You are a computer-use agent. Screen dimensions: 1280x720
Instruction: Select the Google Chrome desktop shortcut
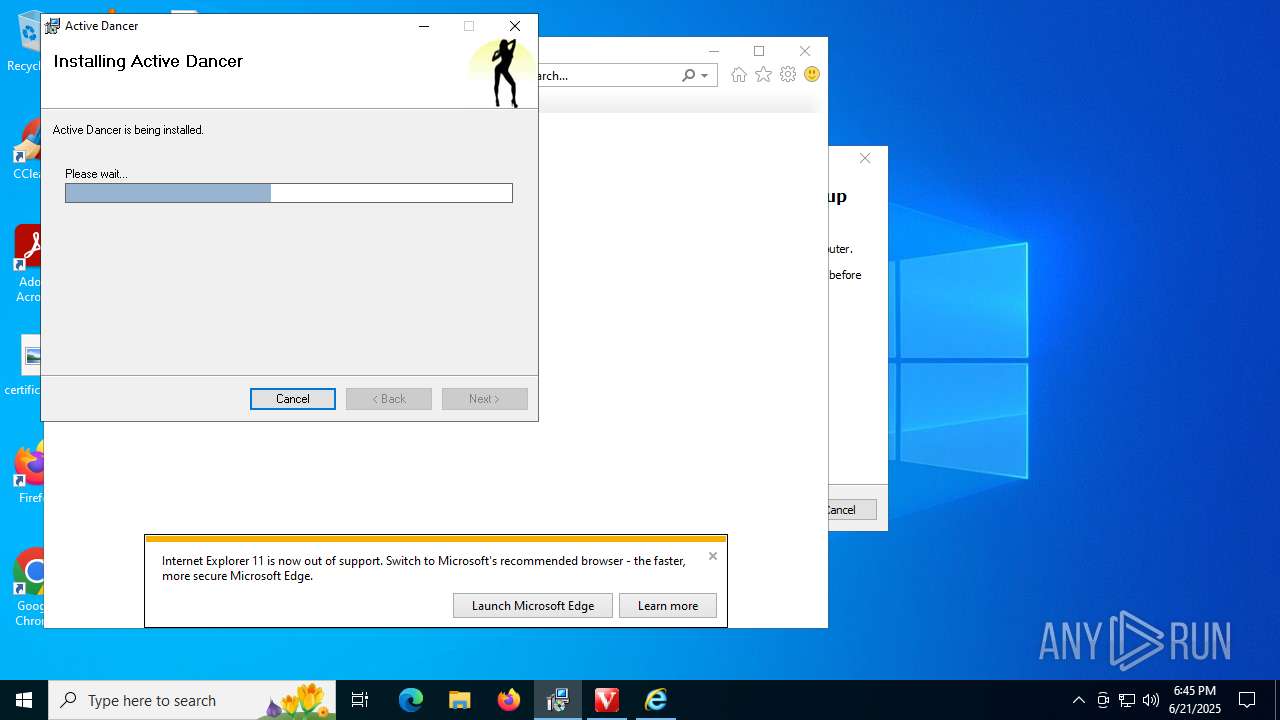[x=29, y=588]
